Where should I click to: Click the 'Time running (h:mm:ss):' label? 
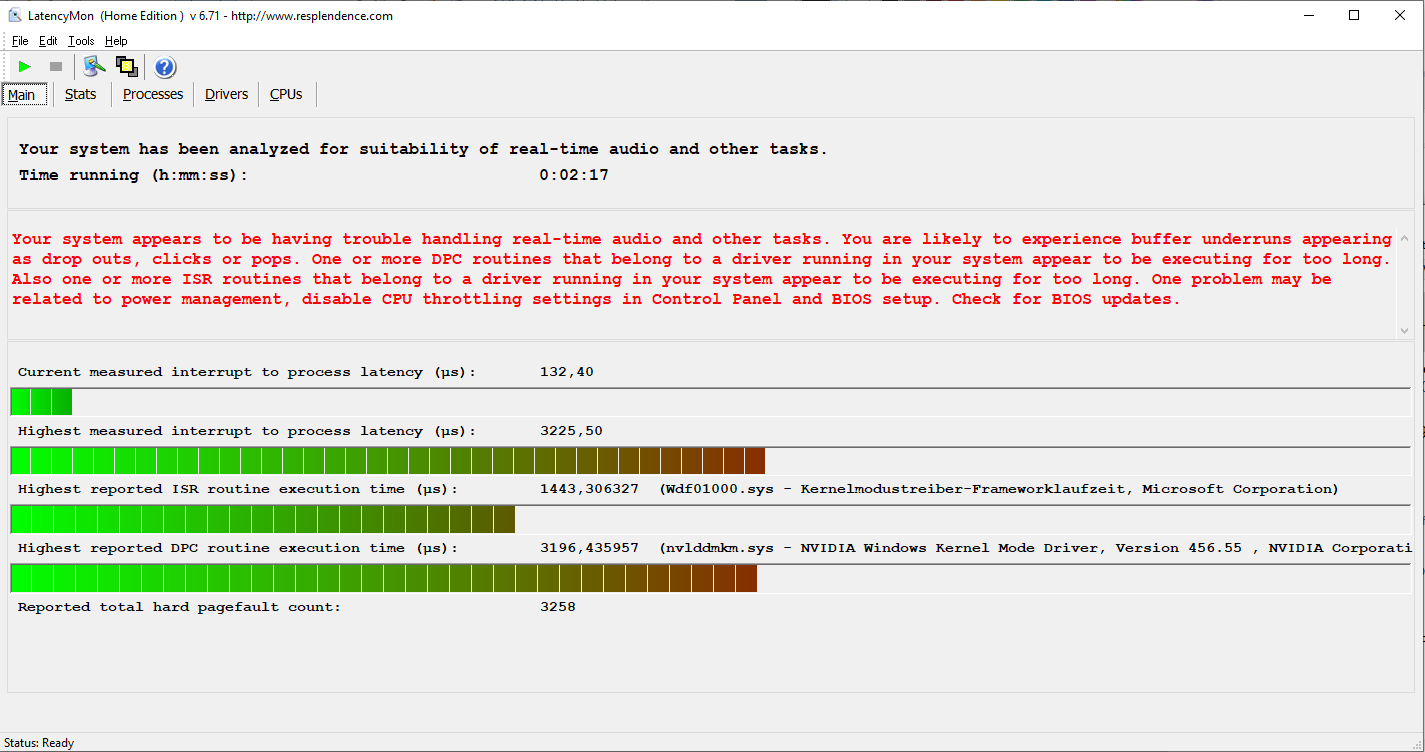click(133, 175)
